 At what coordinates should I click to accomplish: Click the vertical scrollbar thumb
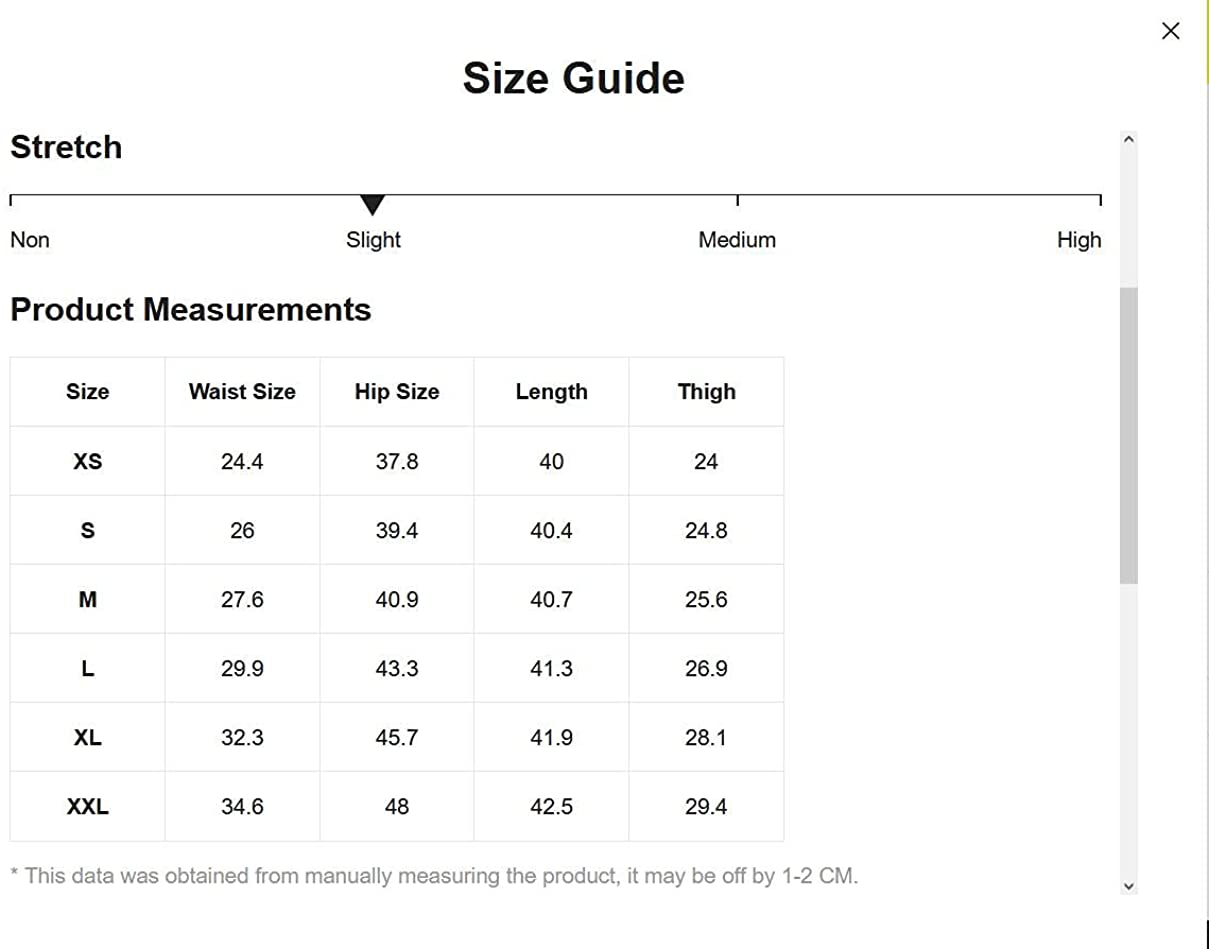tap(1129, 435)
